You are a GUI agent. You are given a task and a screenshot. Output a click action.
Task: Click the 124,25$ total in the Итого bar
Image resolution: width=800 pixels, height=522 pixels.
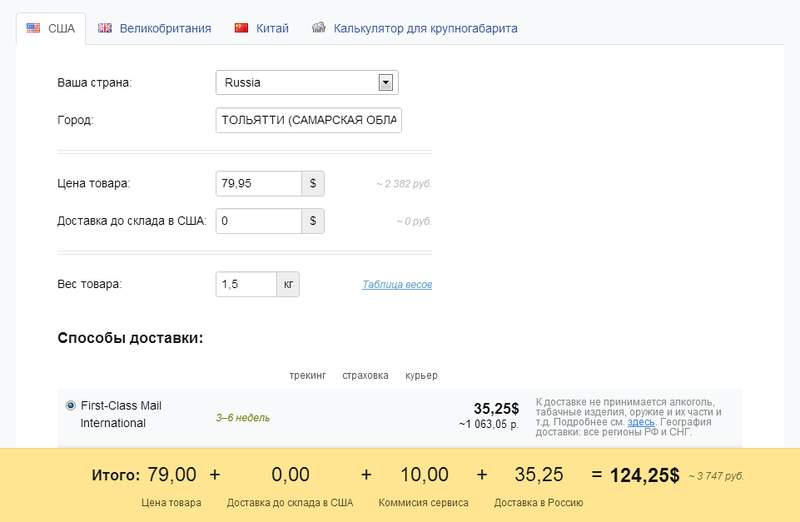coord(644,475)
